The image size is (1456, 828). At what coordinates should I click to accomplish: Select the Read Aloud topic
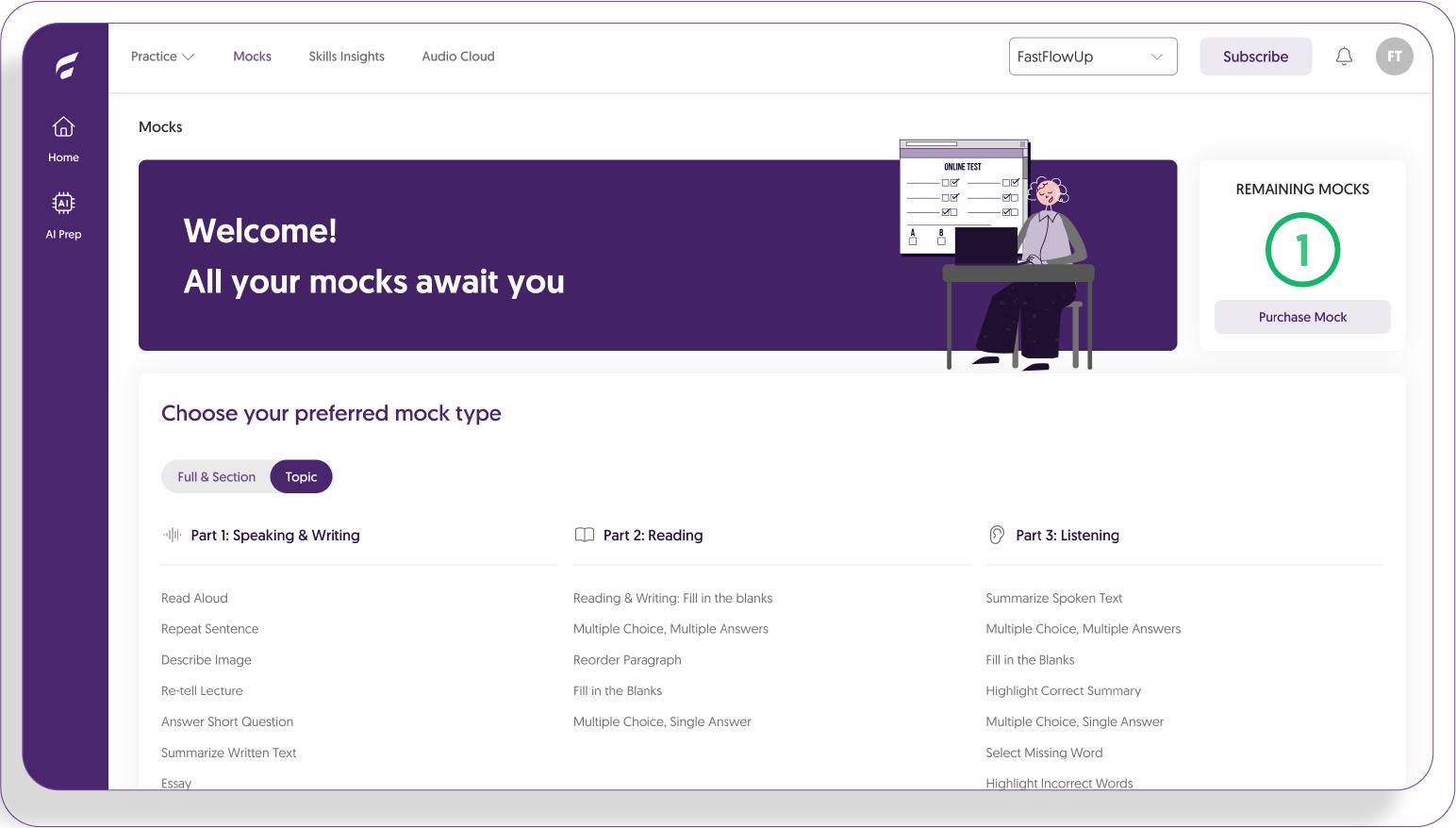(x=194, y=598)
